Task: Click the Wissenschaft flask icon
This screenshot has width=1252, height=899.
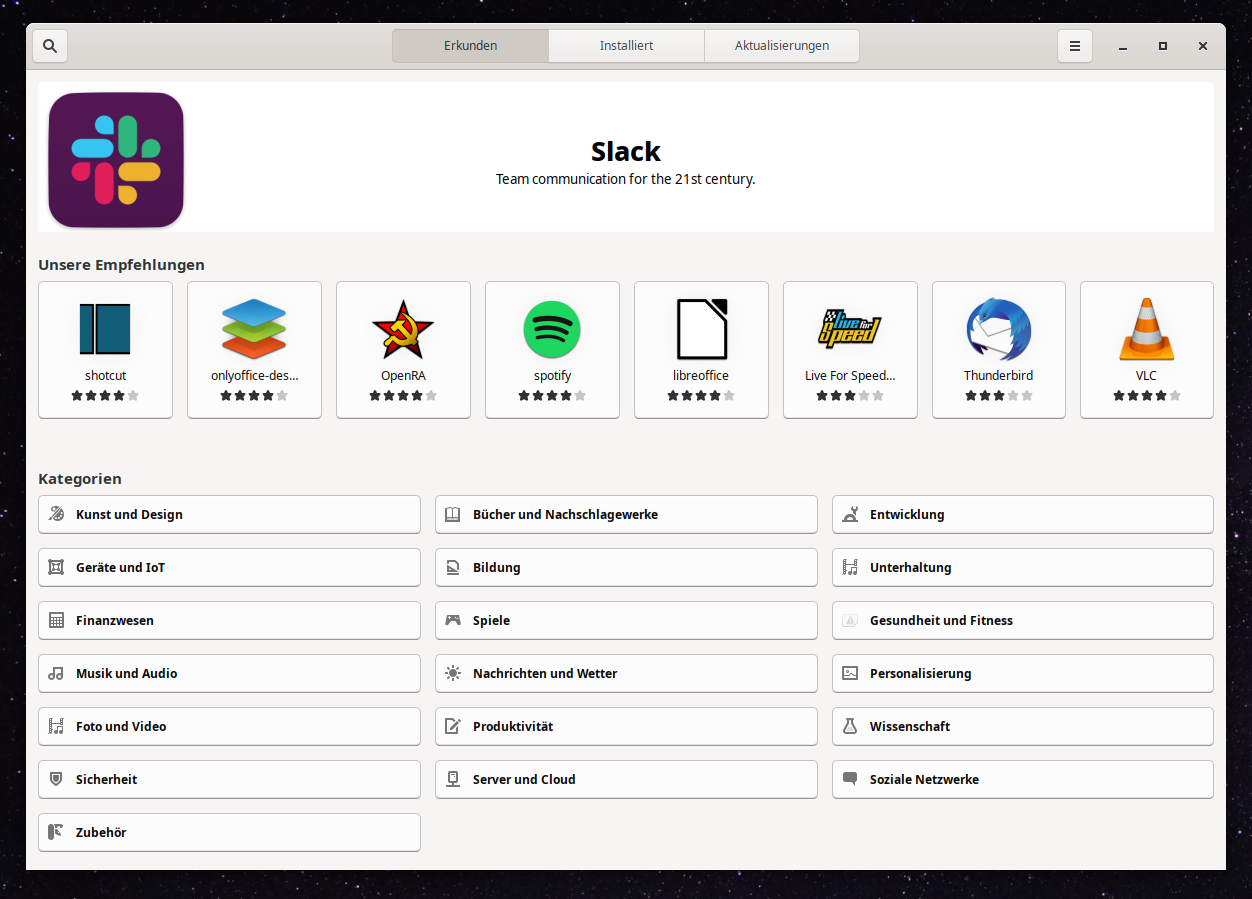Action: 850,726
